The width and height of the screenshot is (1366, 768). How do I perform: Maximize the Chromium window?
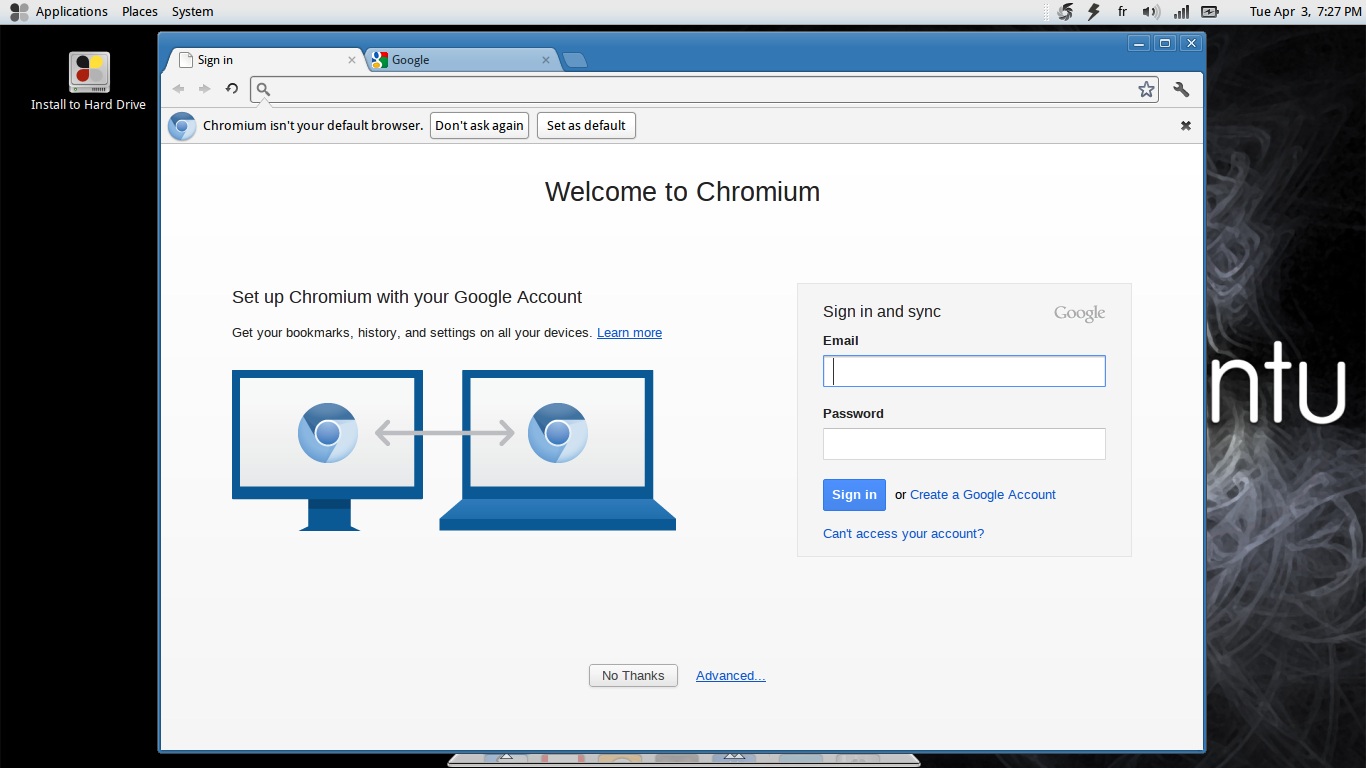click(x=1164, y=43)
